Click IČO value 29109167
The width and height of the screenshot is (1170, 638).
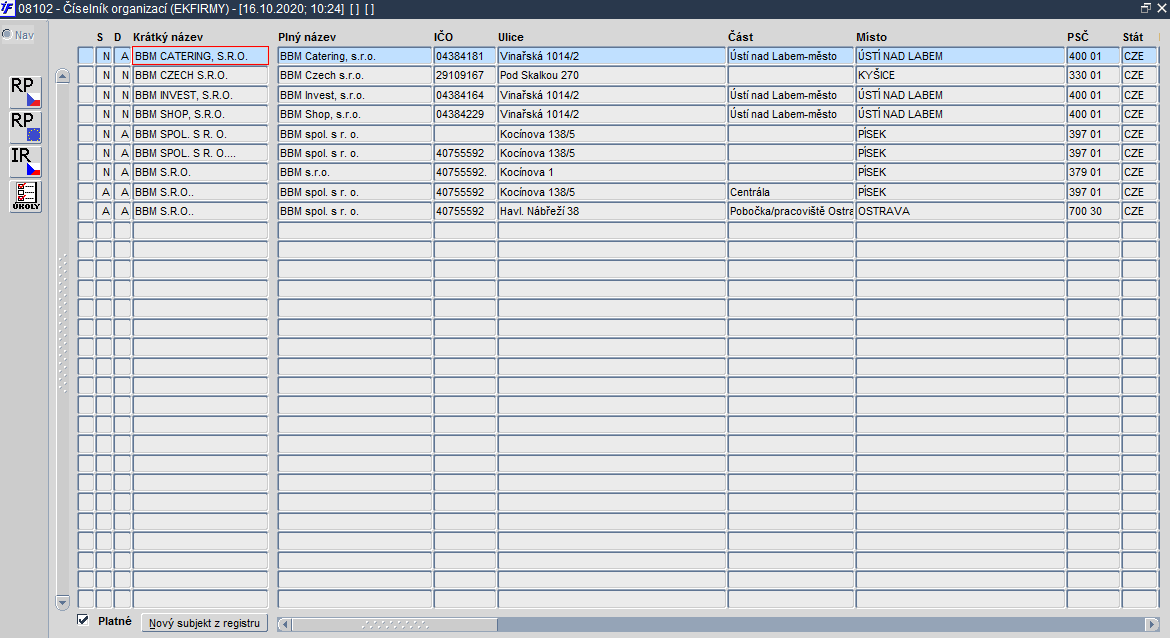(465, 75)
